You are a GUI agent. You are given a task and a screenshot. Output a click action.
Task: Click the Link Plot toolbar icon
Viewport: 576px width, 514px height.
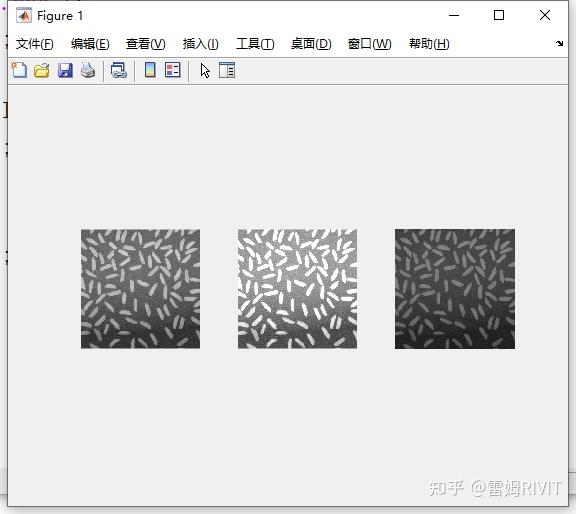[119, 70]
